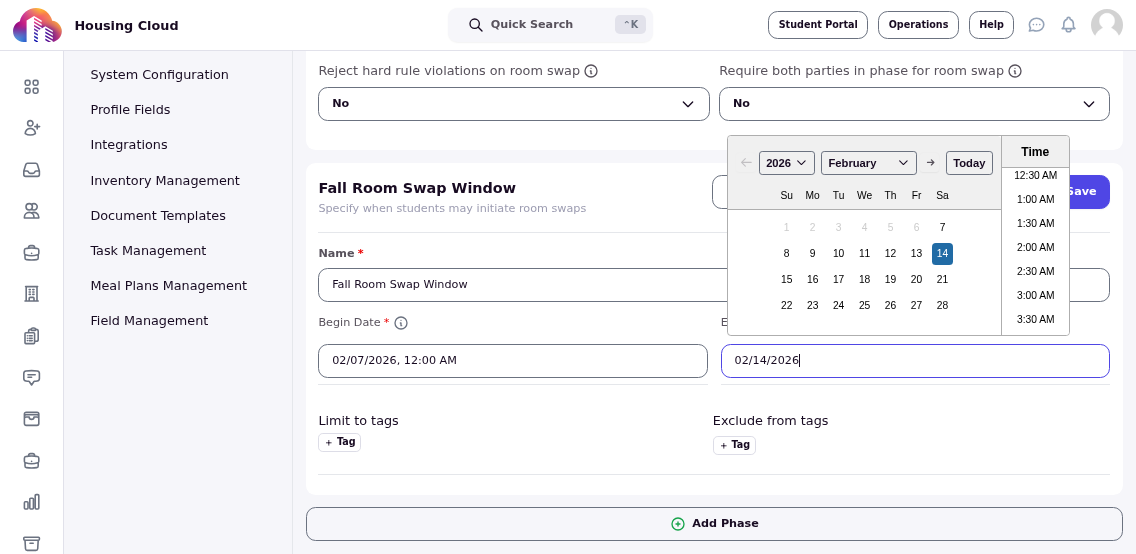Open Integrations in the settings menu
1136x554 pixels.
(x=129, y=145)
